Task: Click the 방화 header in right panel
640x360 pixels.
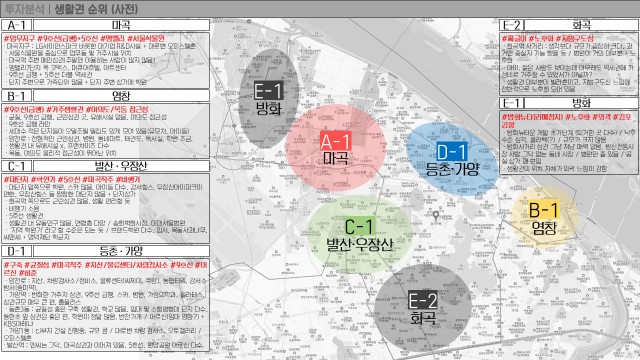Action: (x=581, y=102)
